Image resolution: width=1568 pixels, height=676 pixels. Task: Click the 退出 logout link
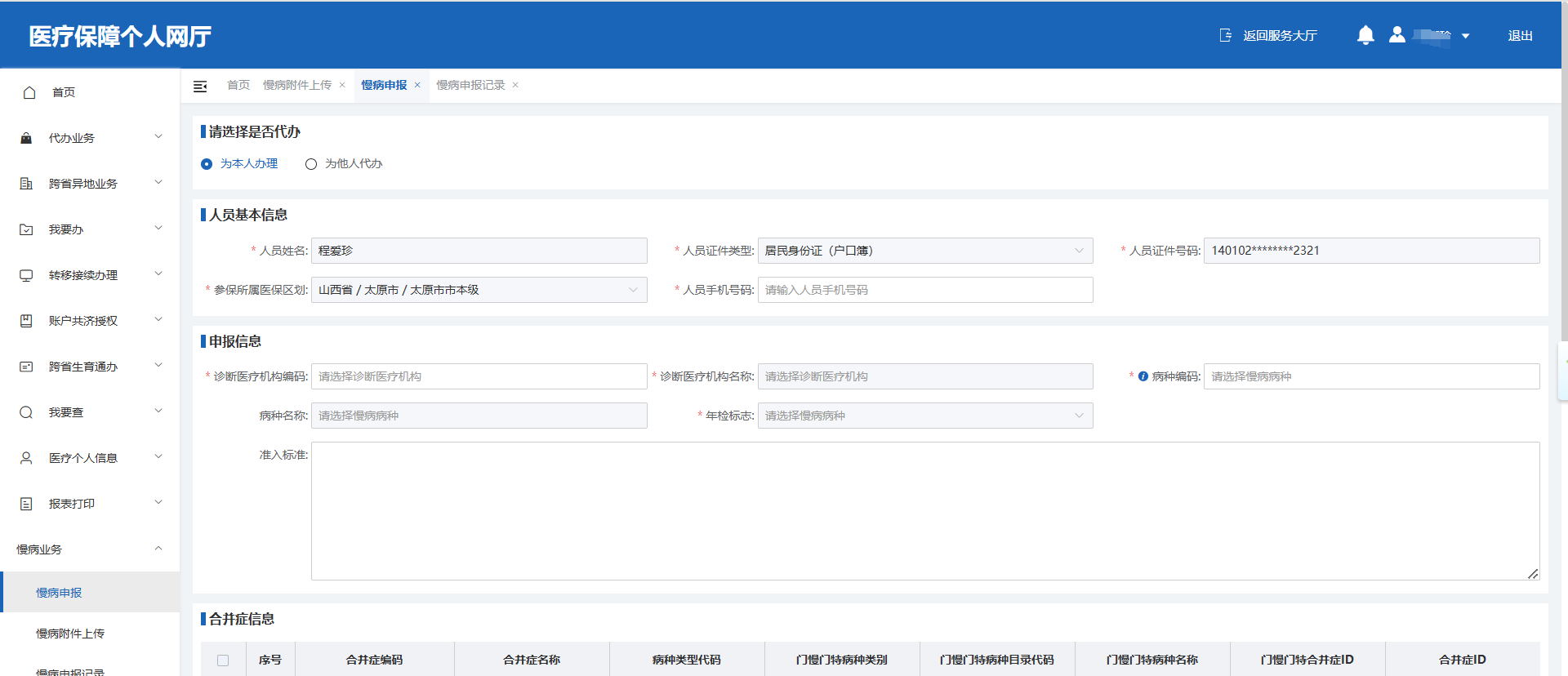1520,35
